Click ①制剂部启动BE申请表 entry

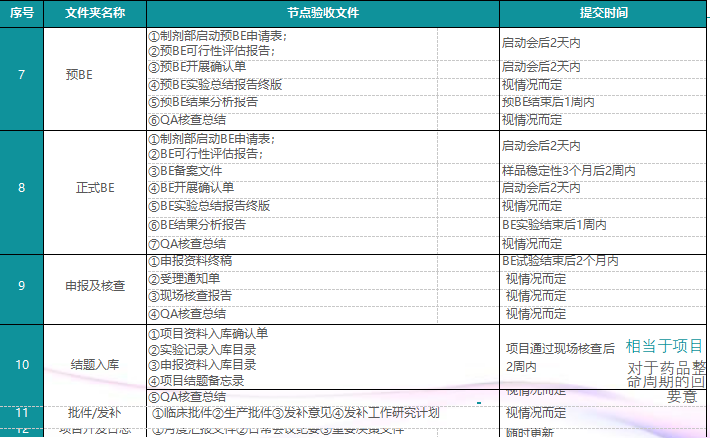[212, 139]
